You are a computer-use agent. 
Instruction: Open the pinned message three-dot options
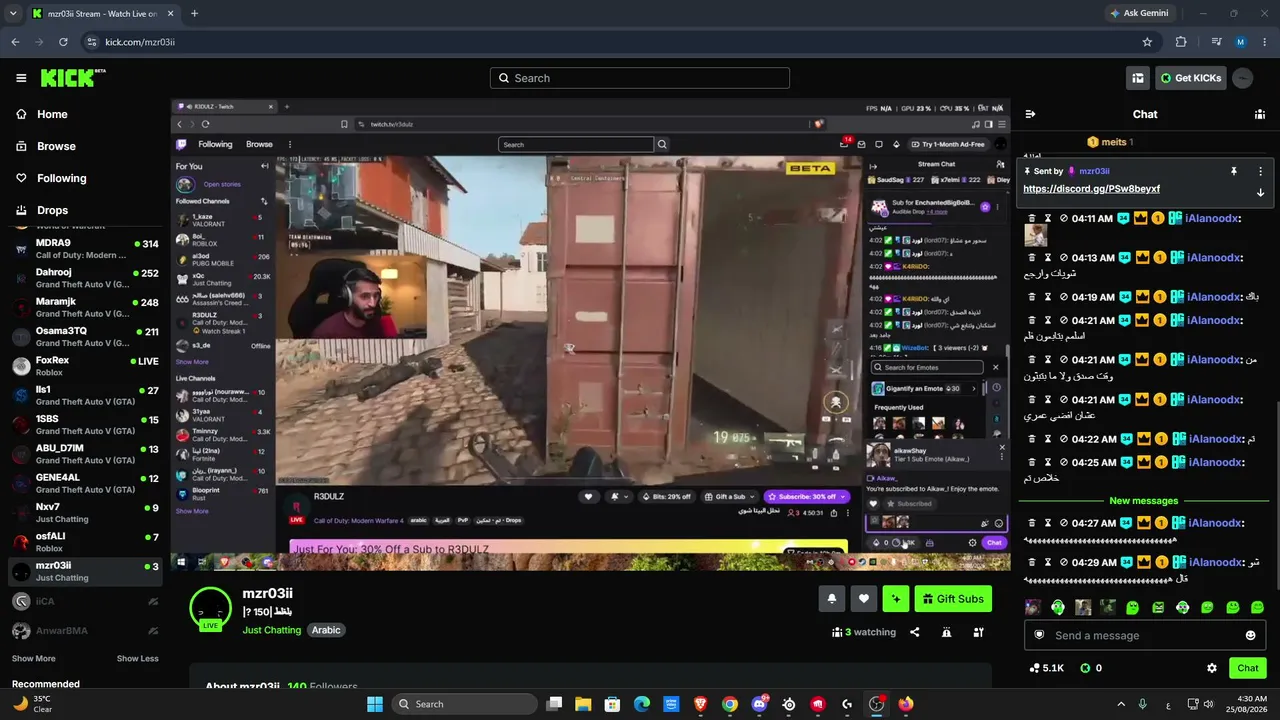(x=1260, y=171)
